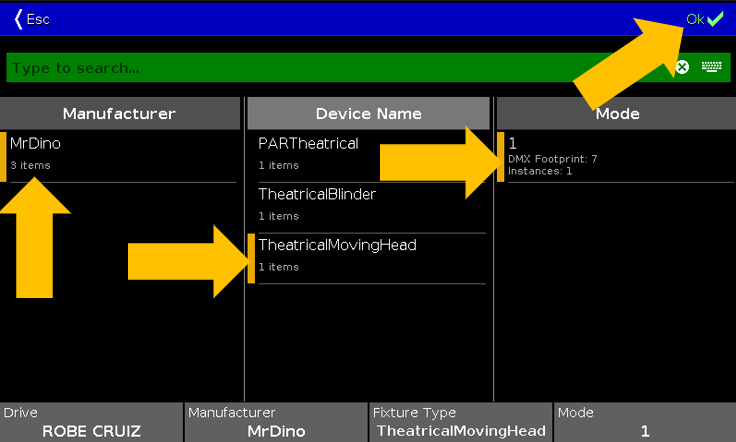Click the Device Name column header

tap(368, 114)
